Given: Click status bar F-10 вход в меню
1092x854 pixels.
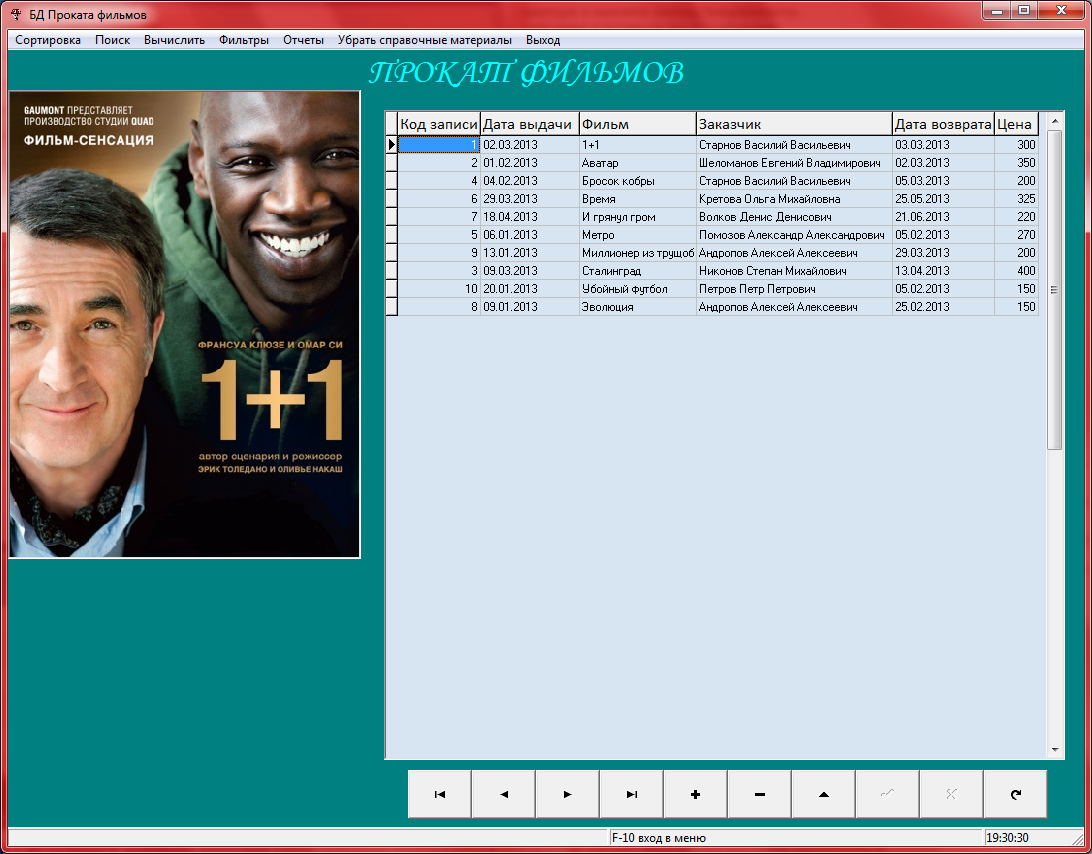Looking at the screenshot, I should 795,837.
